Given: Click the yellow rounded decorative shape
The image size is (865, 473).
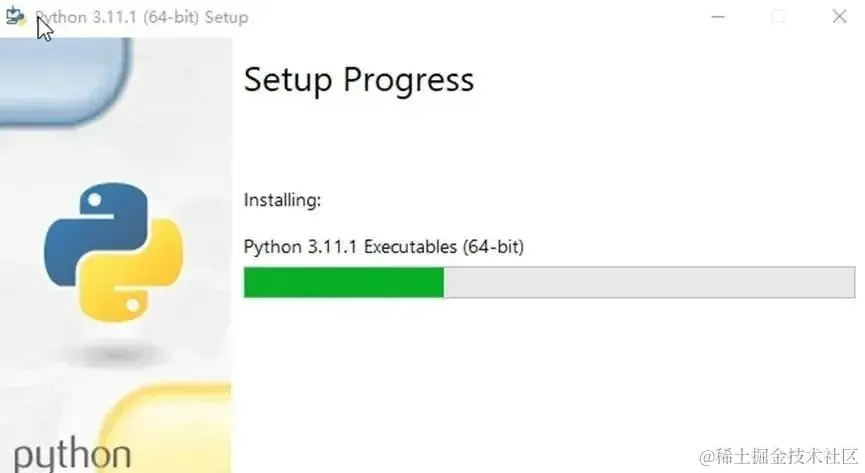Looking at the screenshot, I should pyautogui.click(x=165, y=428).
